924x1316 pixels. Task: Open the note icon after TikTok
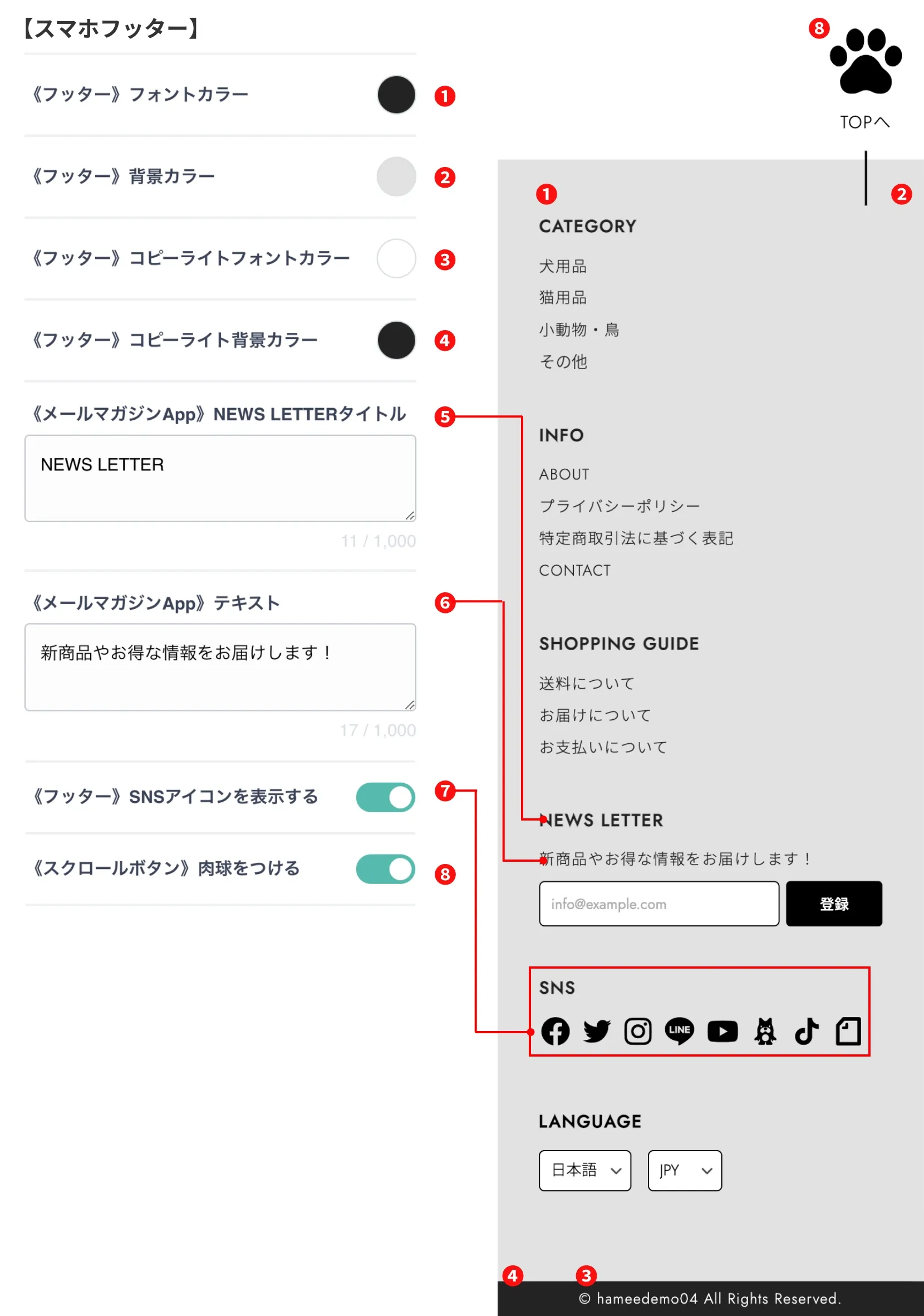(x=848, y=1031)
